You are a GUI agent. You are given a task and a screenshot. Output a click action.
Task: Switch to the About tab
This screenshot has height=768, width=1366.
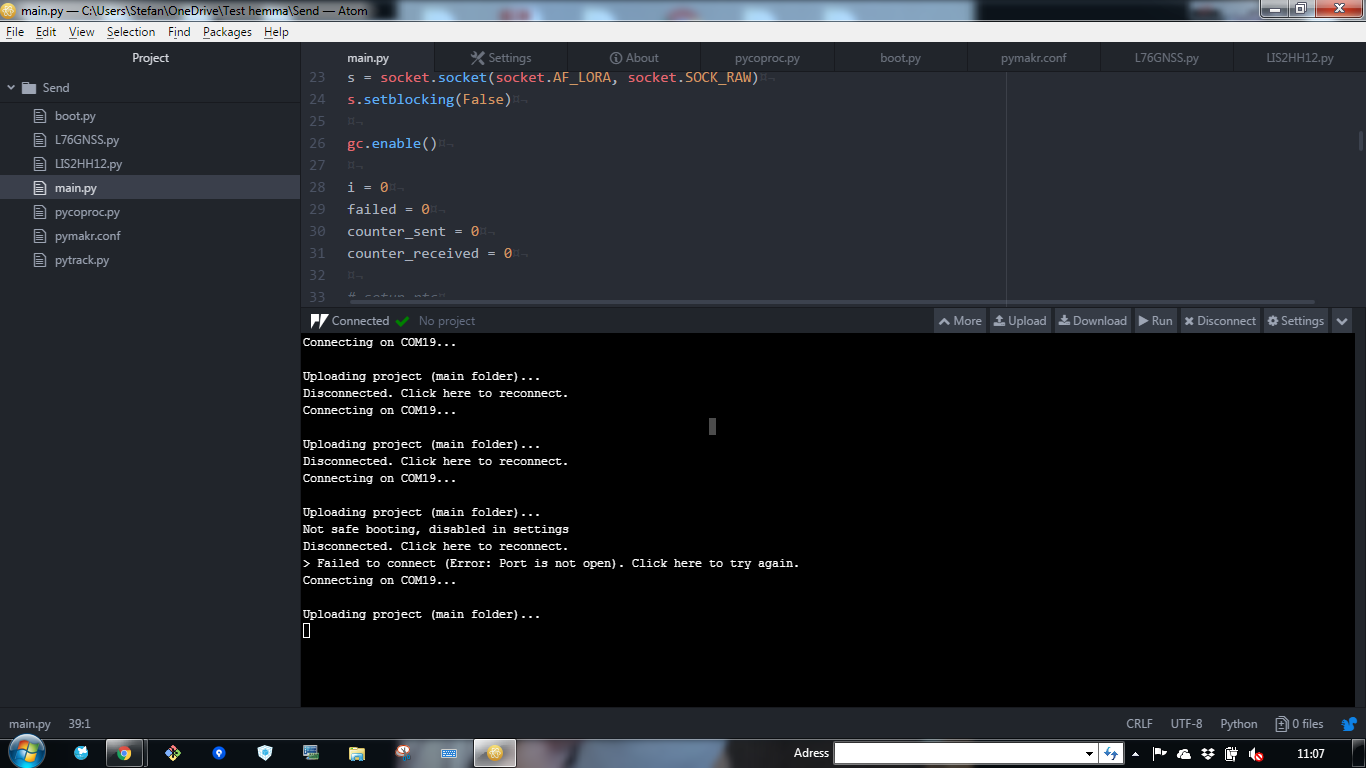pyautogui.click(x=634, y=58)
